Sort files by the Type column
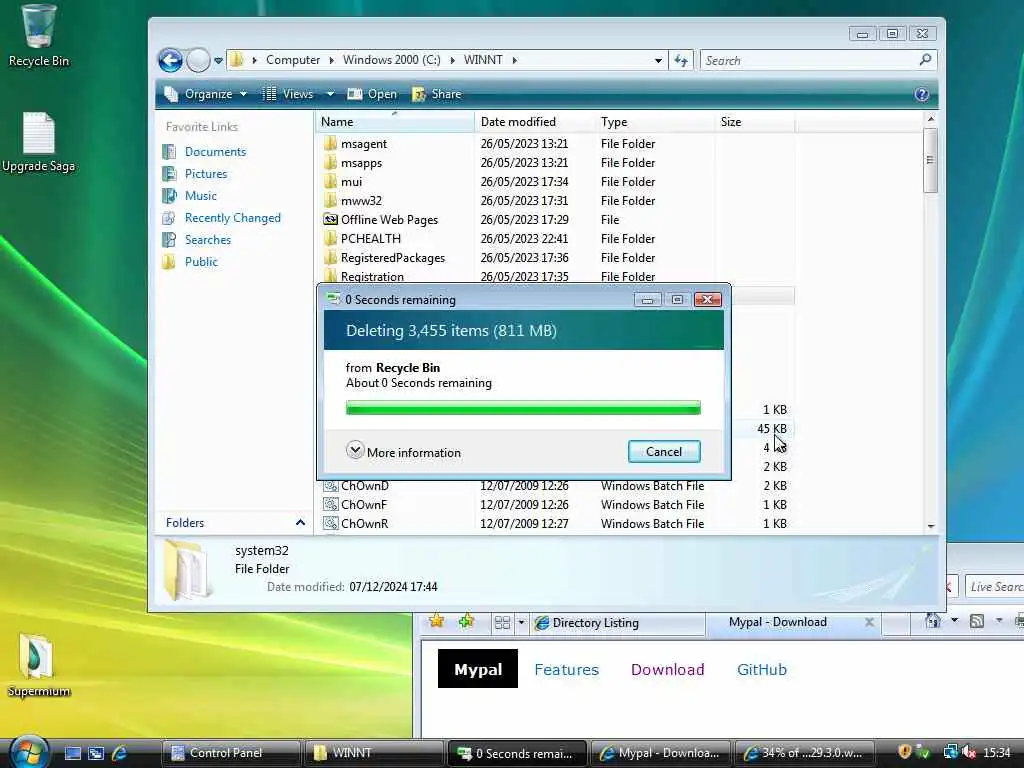The height and width of the screenshot is (768, 1024). (655, 121)
